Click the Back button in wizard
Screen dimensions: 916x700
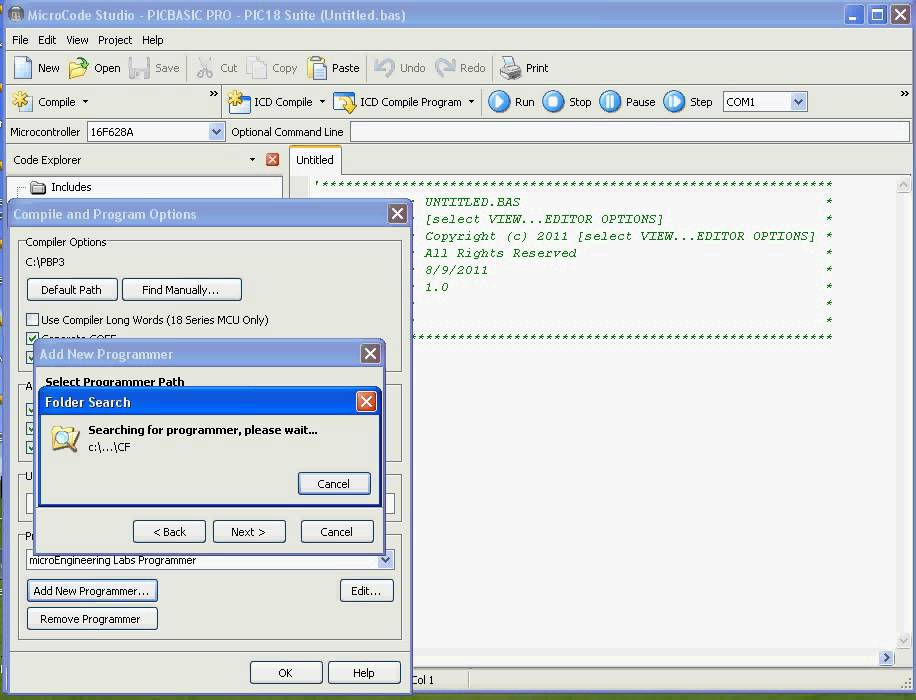(169, 532)
